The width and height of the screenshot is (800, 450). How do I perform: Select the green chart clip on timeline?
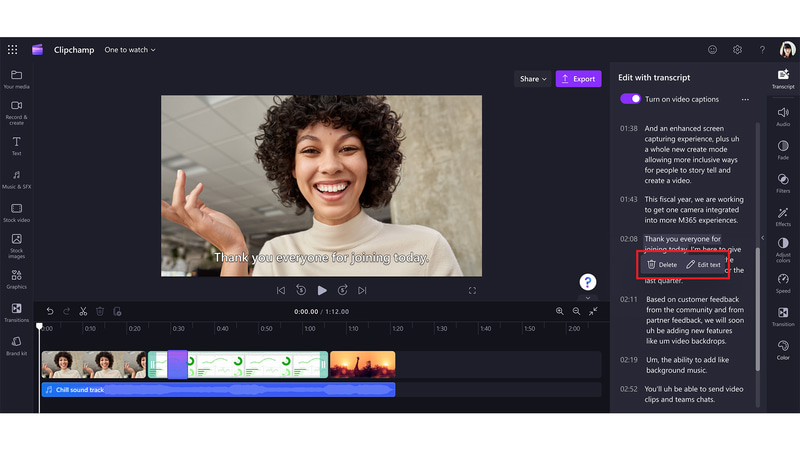coord(238,364)
